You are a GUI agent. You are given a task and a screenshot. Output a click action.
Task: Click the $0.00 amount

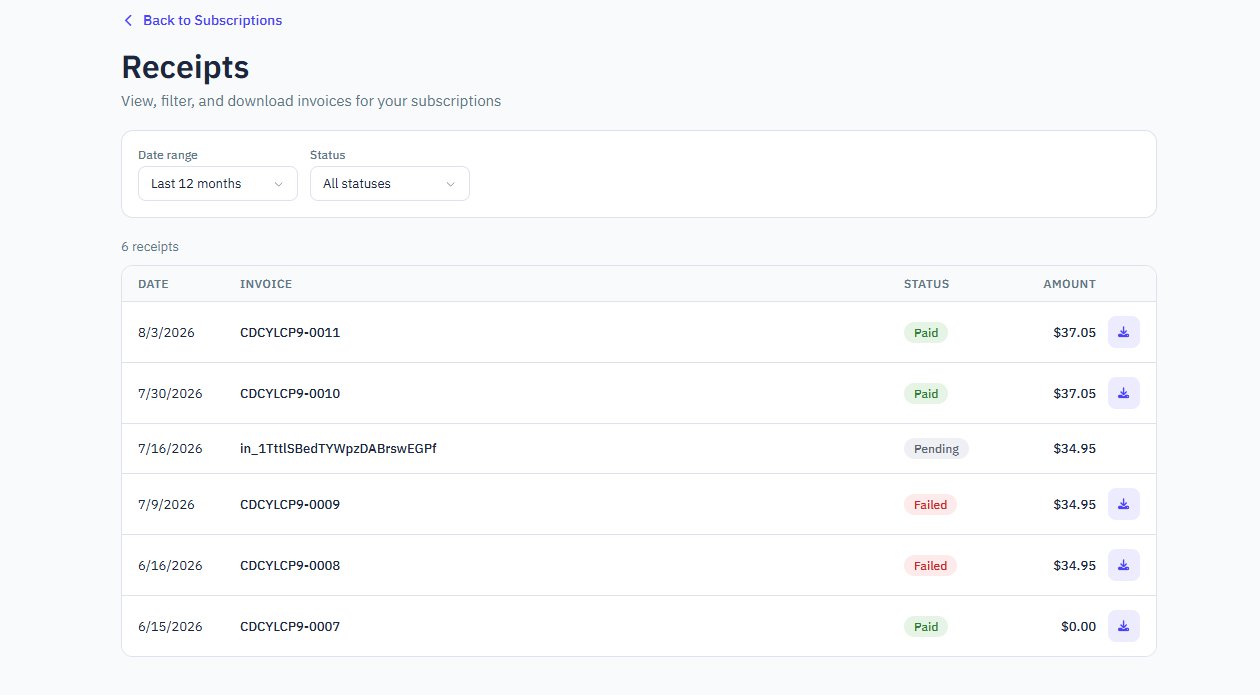[1078, 626]
